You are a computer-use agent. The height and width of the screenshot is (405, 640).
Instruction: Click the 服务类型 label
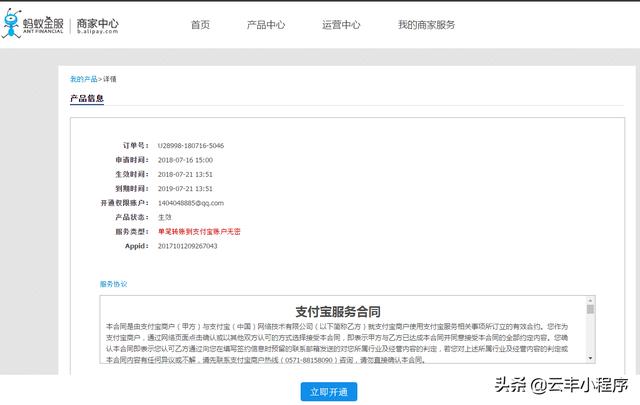pos(131,231)
